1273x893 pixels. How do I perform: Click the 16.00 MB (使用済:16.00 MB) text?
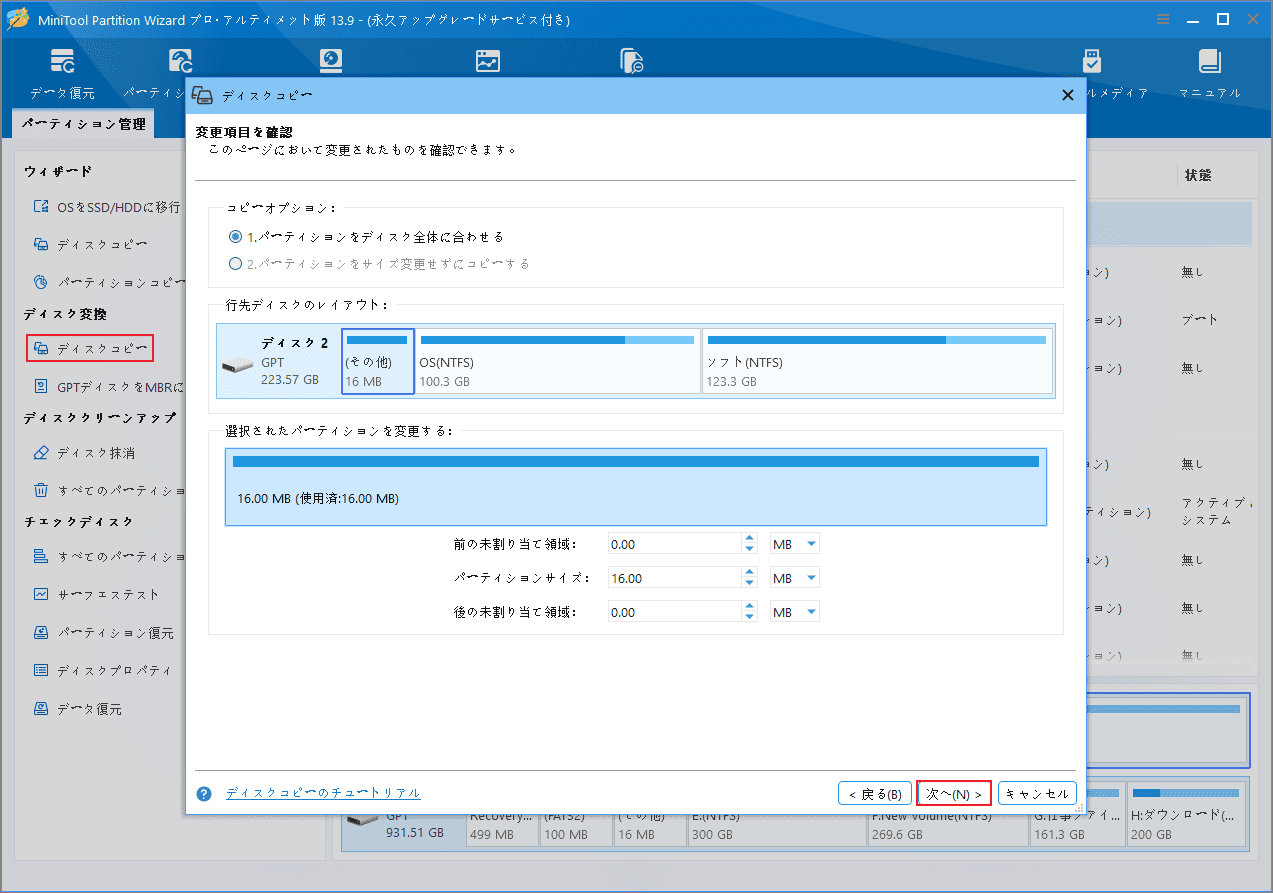[x=318, y=498]
